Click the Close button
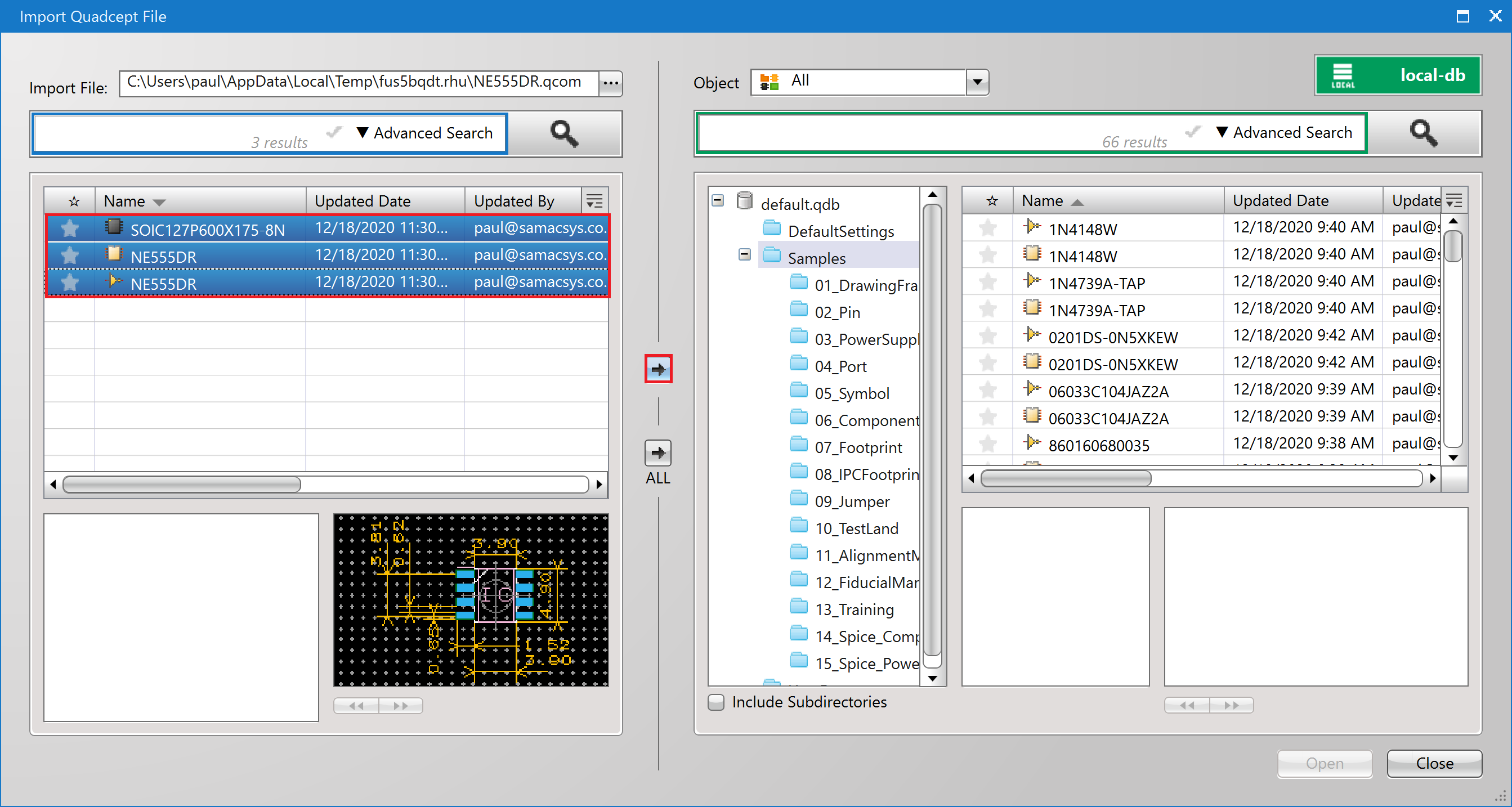 [x=1434, y=763]
